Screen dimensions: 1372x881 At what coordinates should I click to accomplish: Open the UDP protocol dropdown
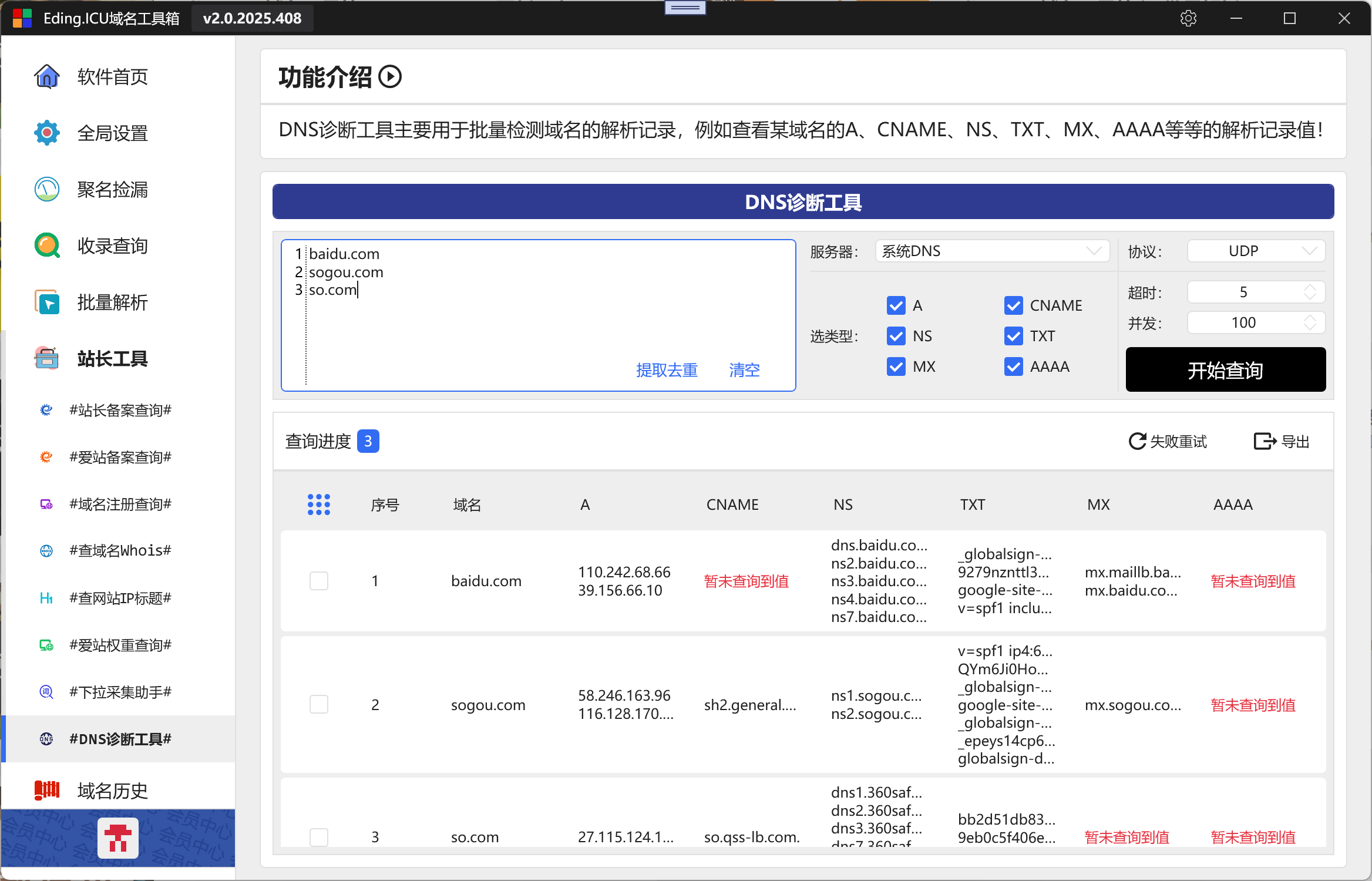pos(1256,251)
